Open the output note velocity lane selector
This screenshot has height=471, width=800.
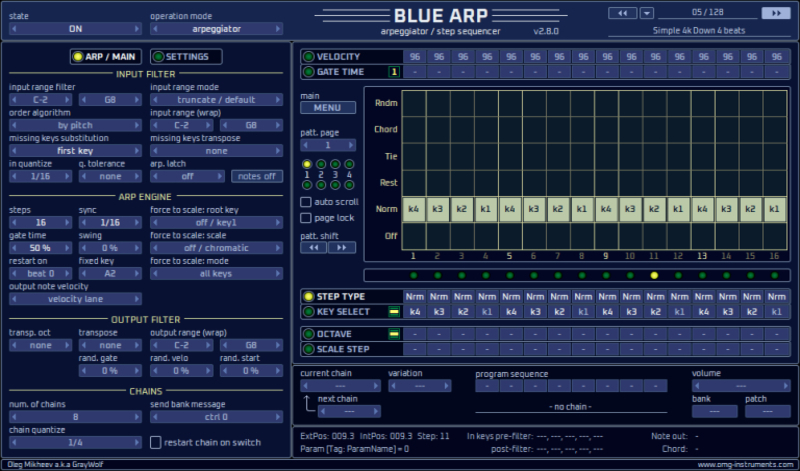coord(75,299)
